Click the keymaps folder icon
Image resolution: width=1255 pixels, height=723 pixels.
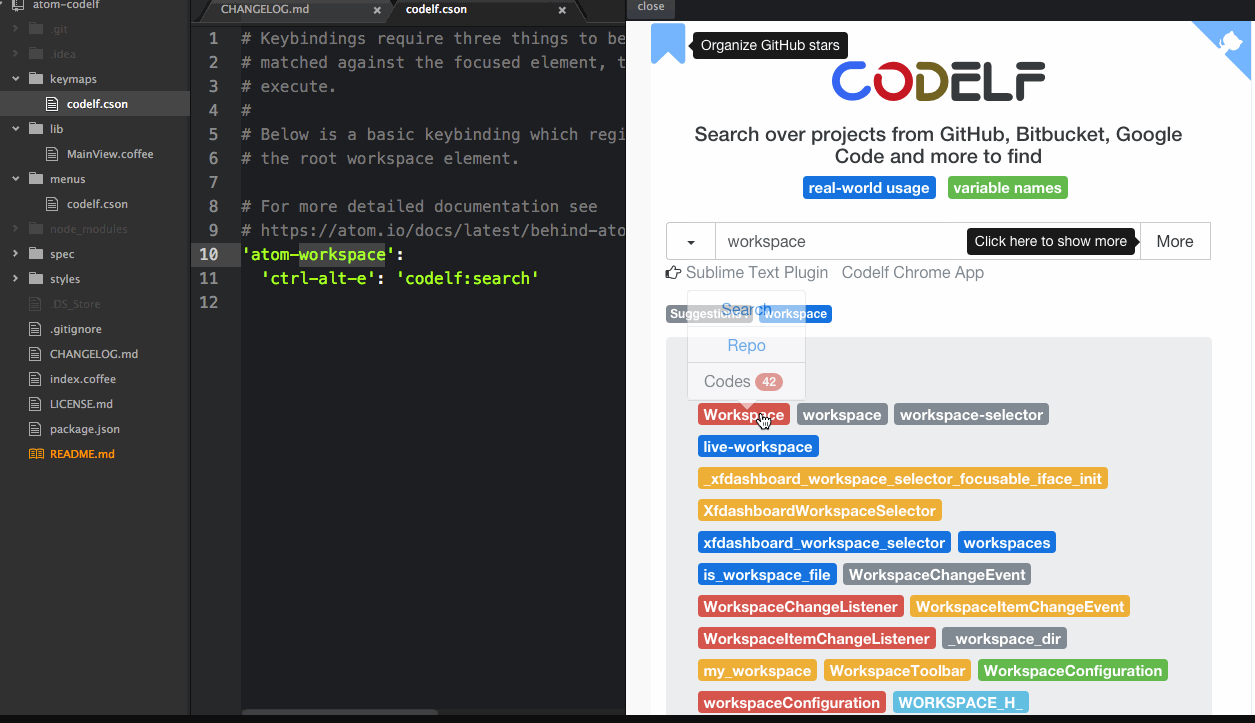37,79
